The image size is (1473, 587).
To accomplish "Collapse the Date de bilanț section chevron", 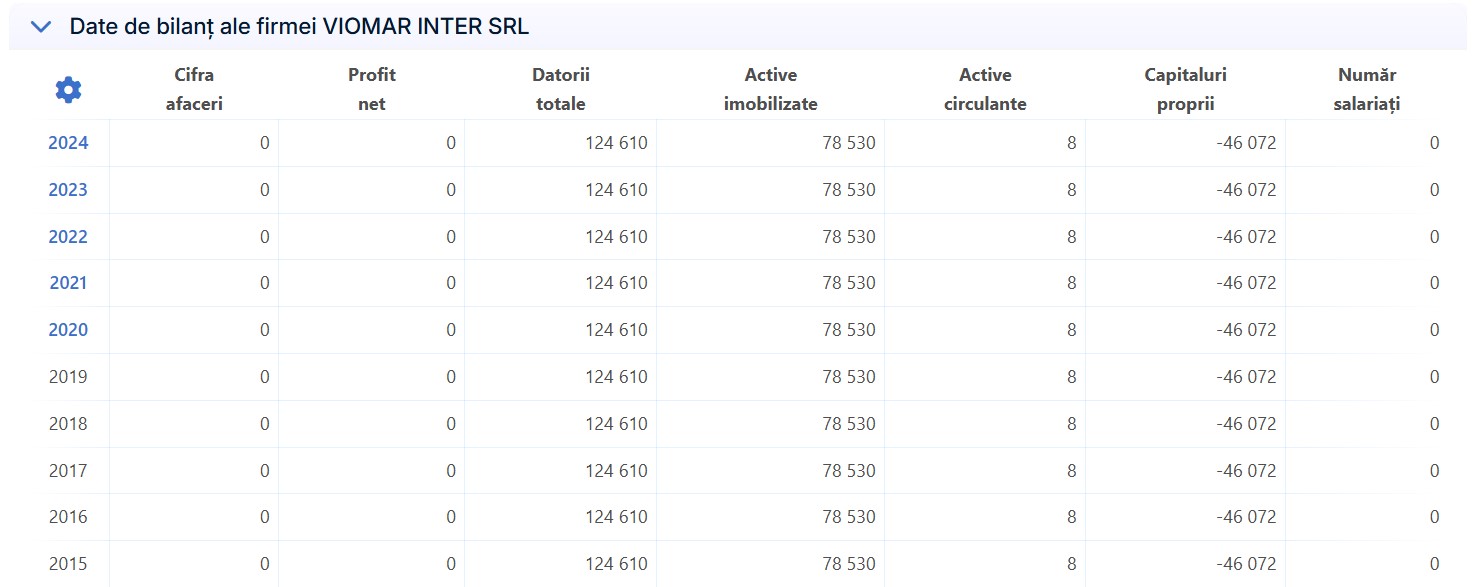I will coord(40,27).
